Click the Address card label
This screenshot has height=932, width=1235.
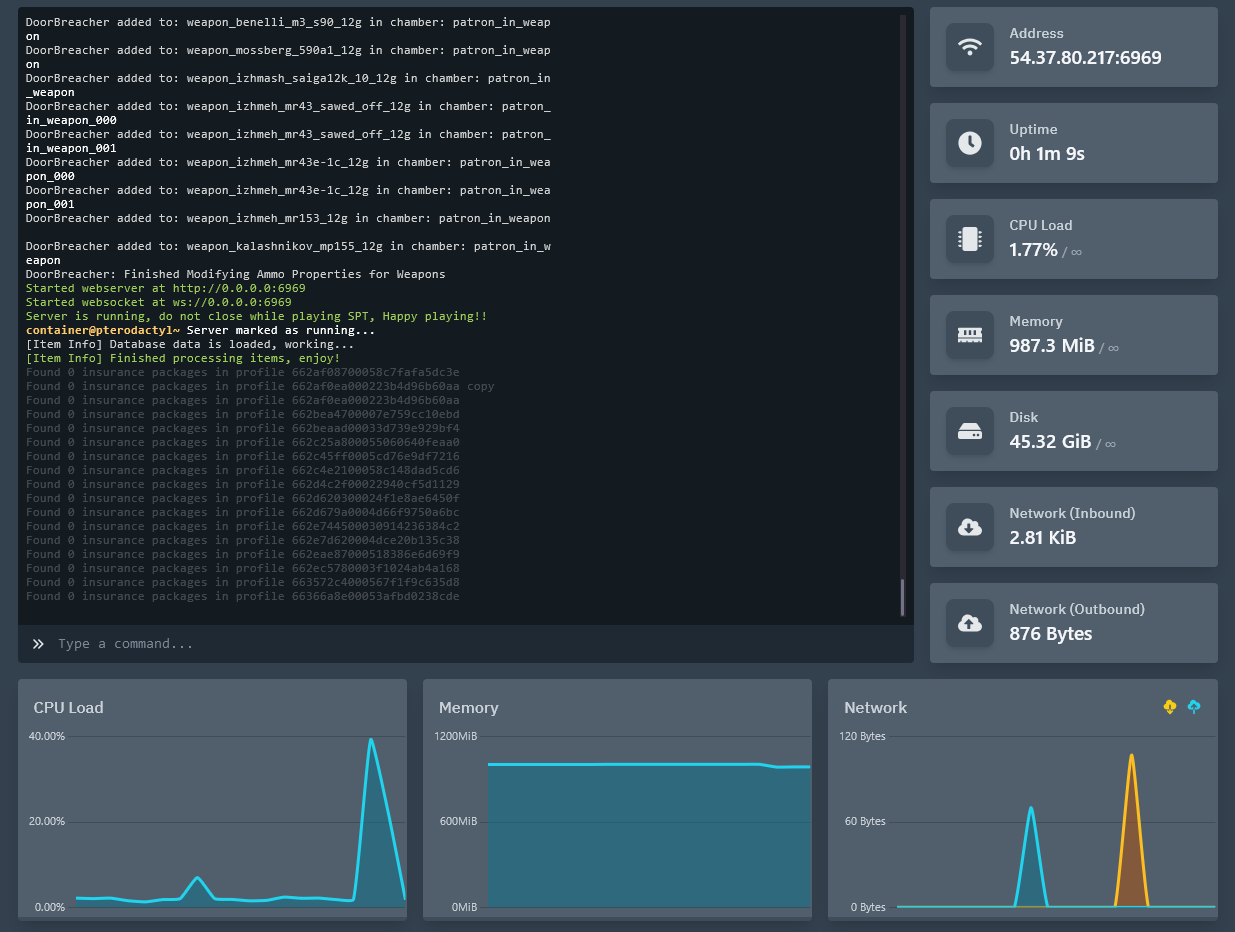coord(1036,33)
